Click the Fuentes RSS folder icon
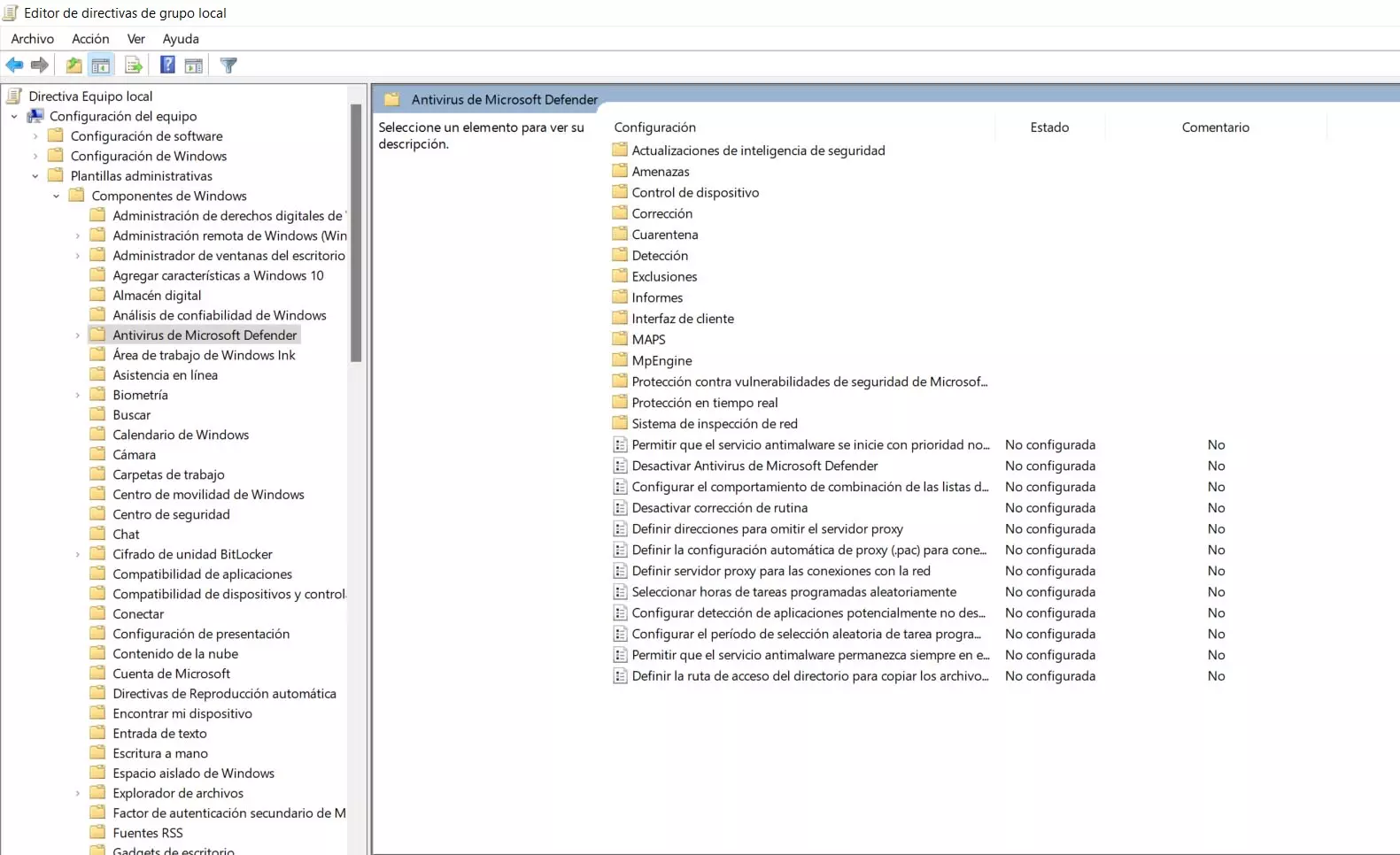The height and width of the screenshot is (855, 1400). tap(97, 832)
